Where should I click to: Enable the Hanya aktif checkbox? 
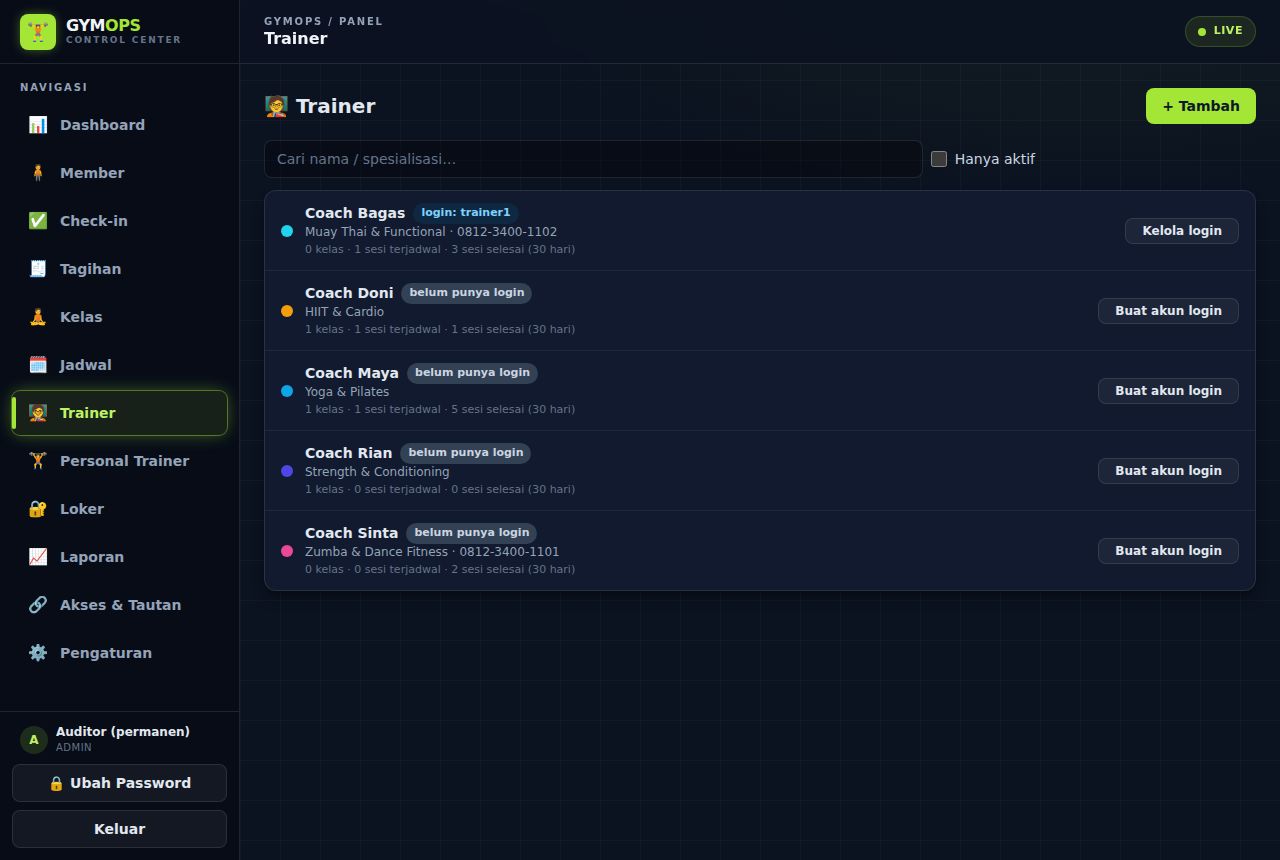(x=939, y=159)
